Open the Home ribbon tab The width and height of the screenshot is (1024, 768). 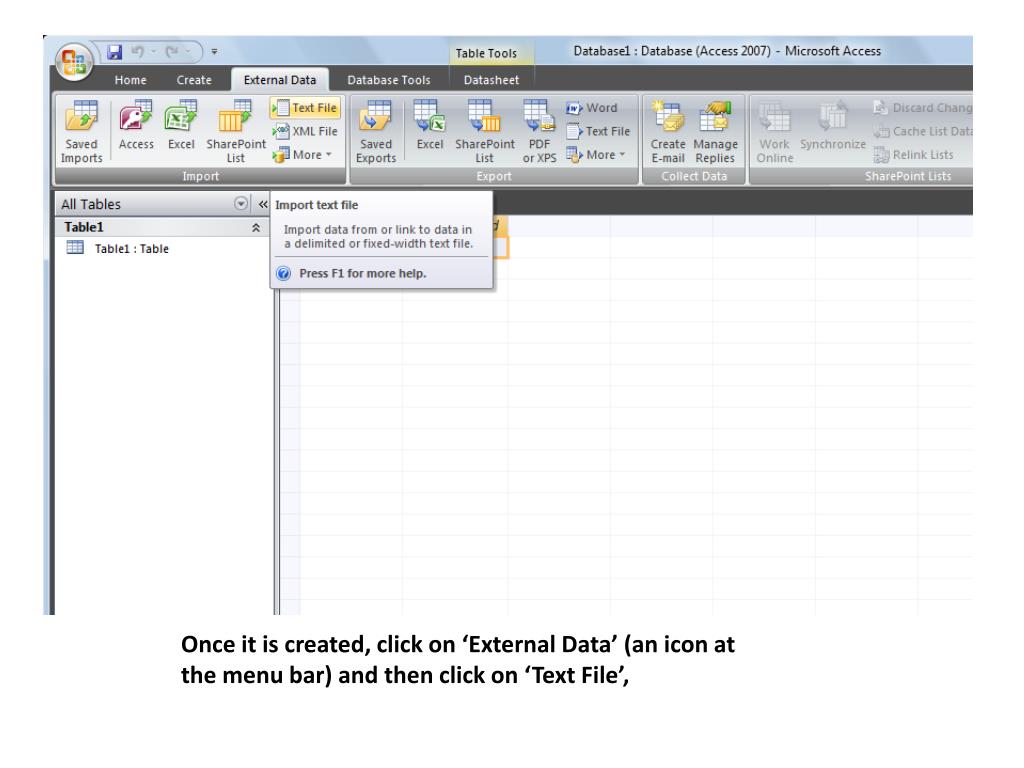(x=131, y=80)
